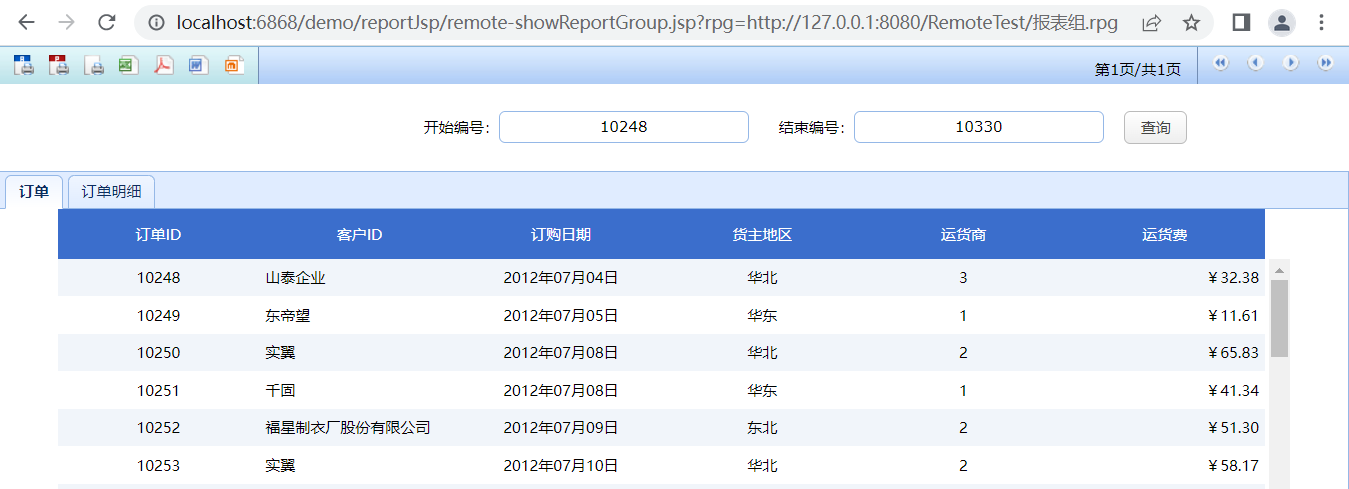Reload the browser page
Image resolution: width=1349 pixels, height=489 pixels.
pyautogui.click(x=106, y=22)
